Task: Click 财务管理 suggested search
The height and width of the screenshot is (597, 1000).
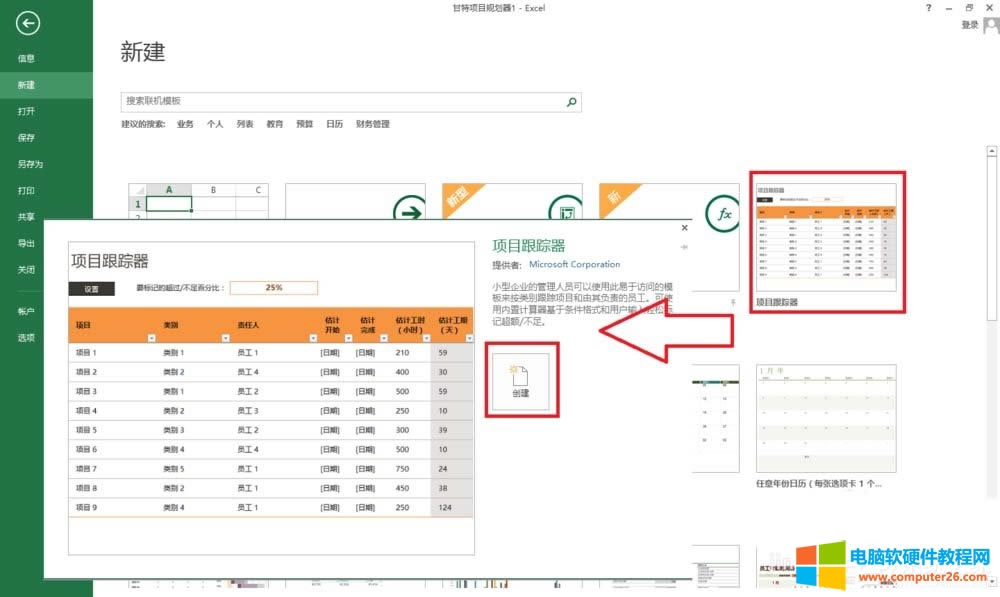Action: (372, 125)
